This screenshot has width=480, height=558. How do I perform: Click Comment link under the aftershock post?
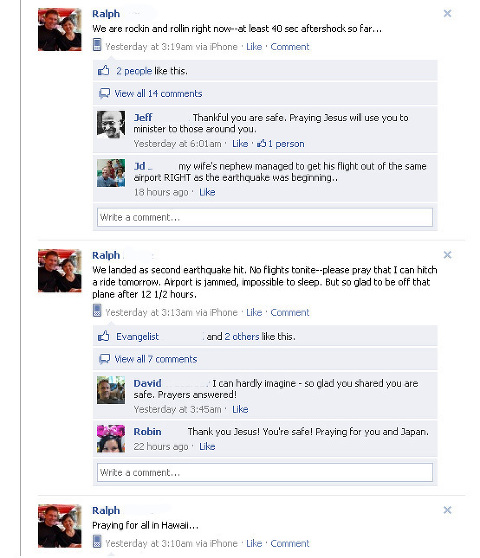tap(290, 47)
